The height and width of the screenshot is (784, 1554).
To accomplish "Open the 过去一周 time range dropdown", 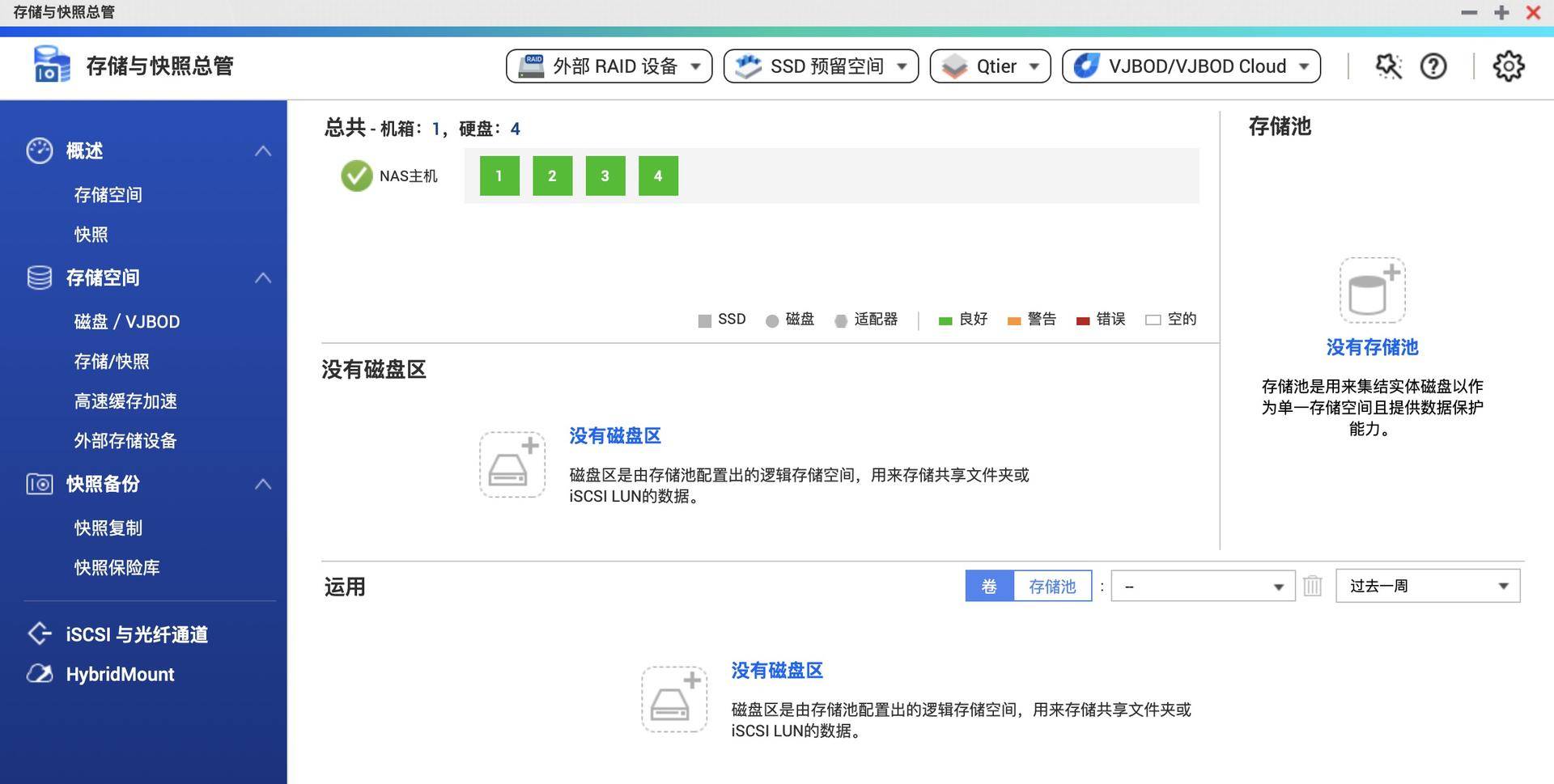I will tap(1427, 585).
